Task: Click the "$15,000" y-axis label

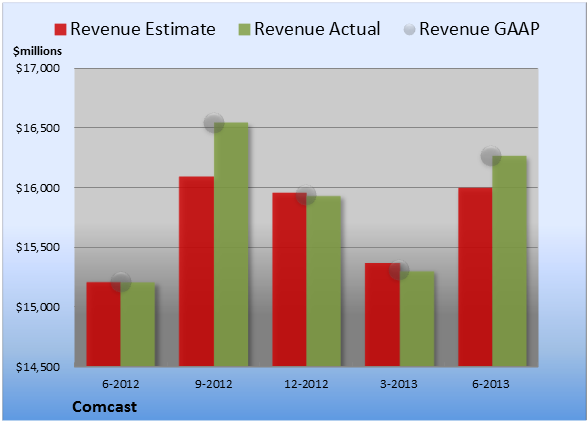Action: click(38, 307)
